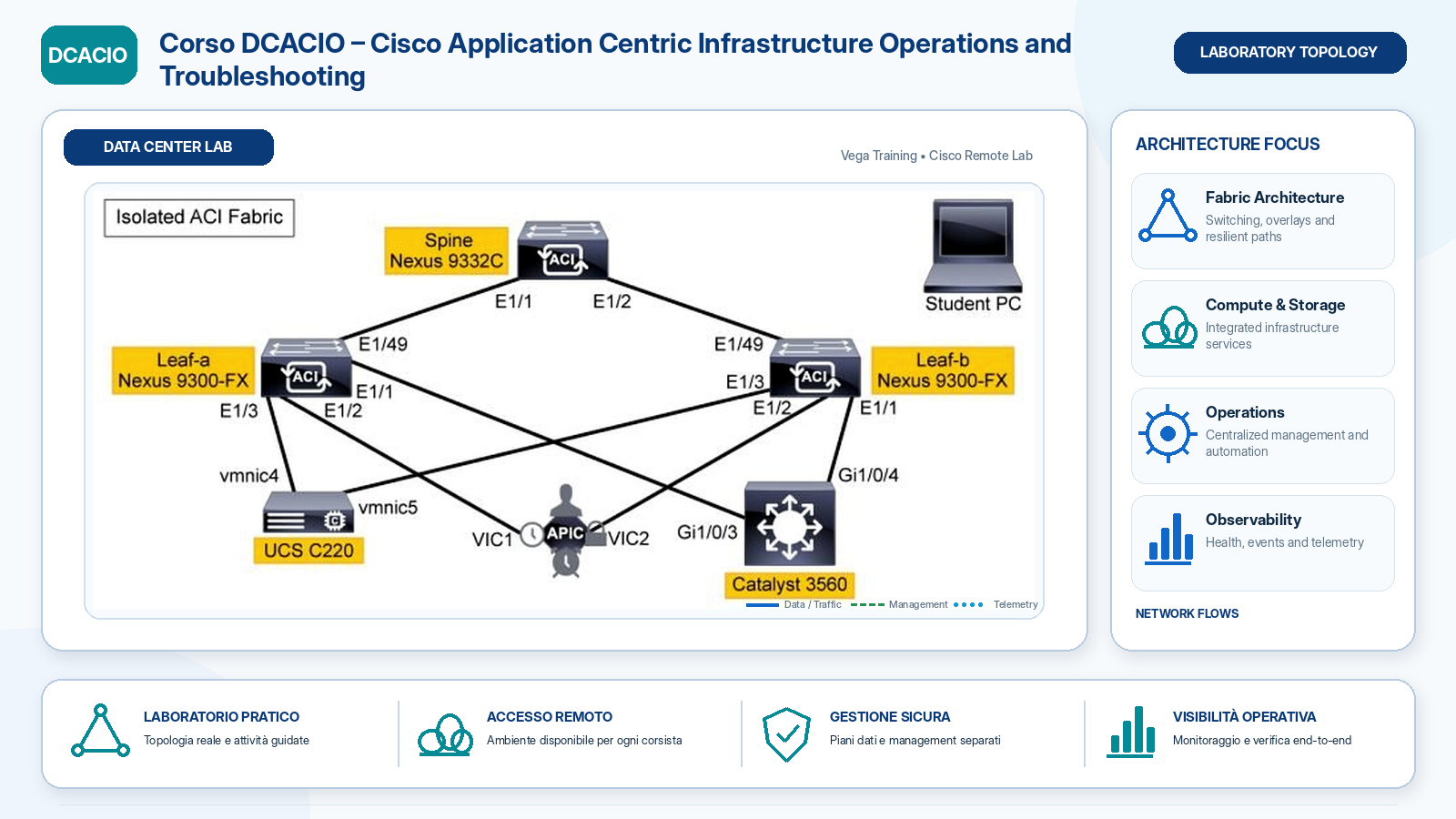Click the Telemetry legend entry
This screenshot has width=1456, height=819.
click(x=996, y=604)
